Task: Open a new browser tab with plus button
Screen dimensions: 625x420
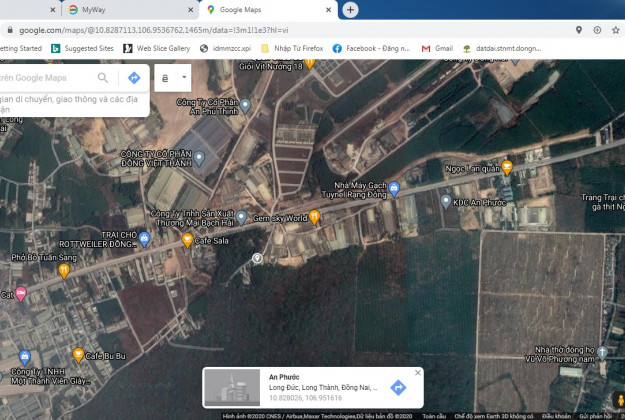Action: pos(350,10)
